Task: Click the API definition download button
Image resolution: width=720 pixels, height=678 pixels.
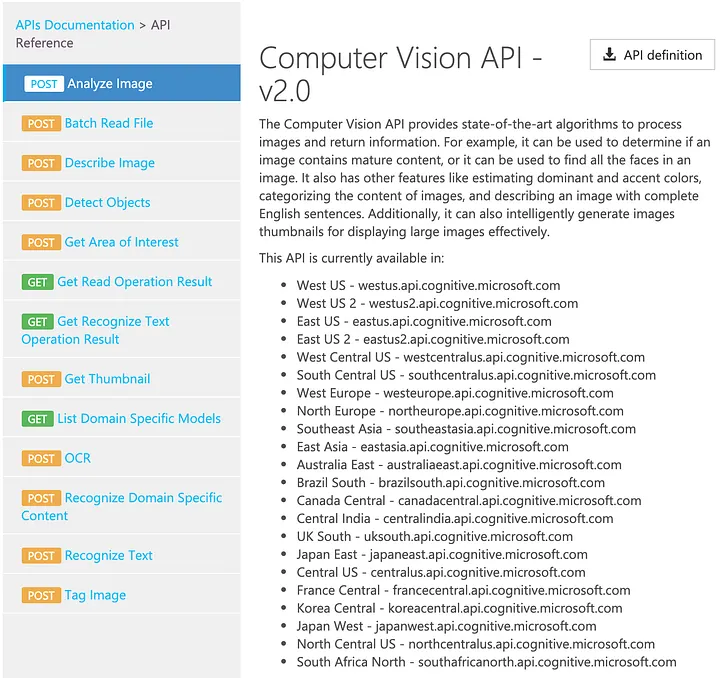Action: (x=652, y=55)
